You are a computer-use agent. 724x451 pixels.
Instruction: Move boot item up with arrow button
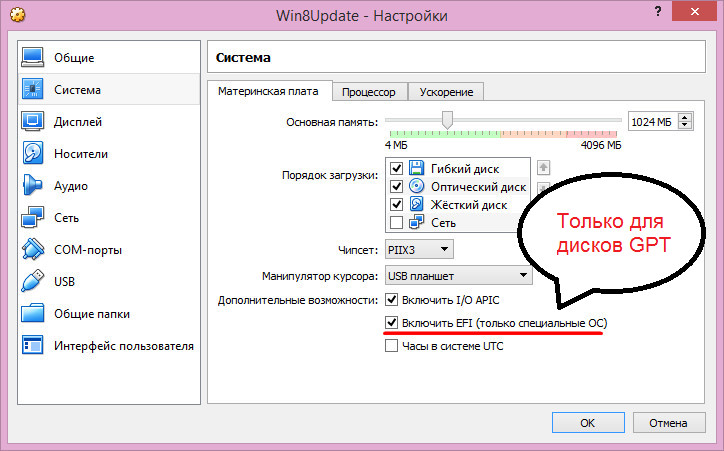click(x=543, y=167)
